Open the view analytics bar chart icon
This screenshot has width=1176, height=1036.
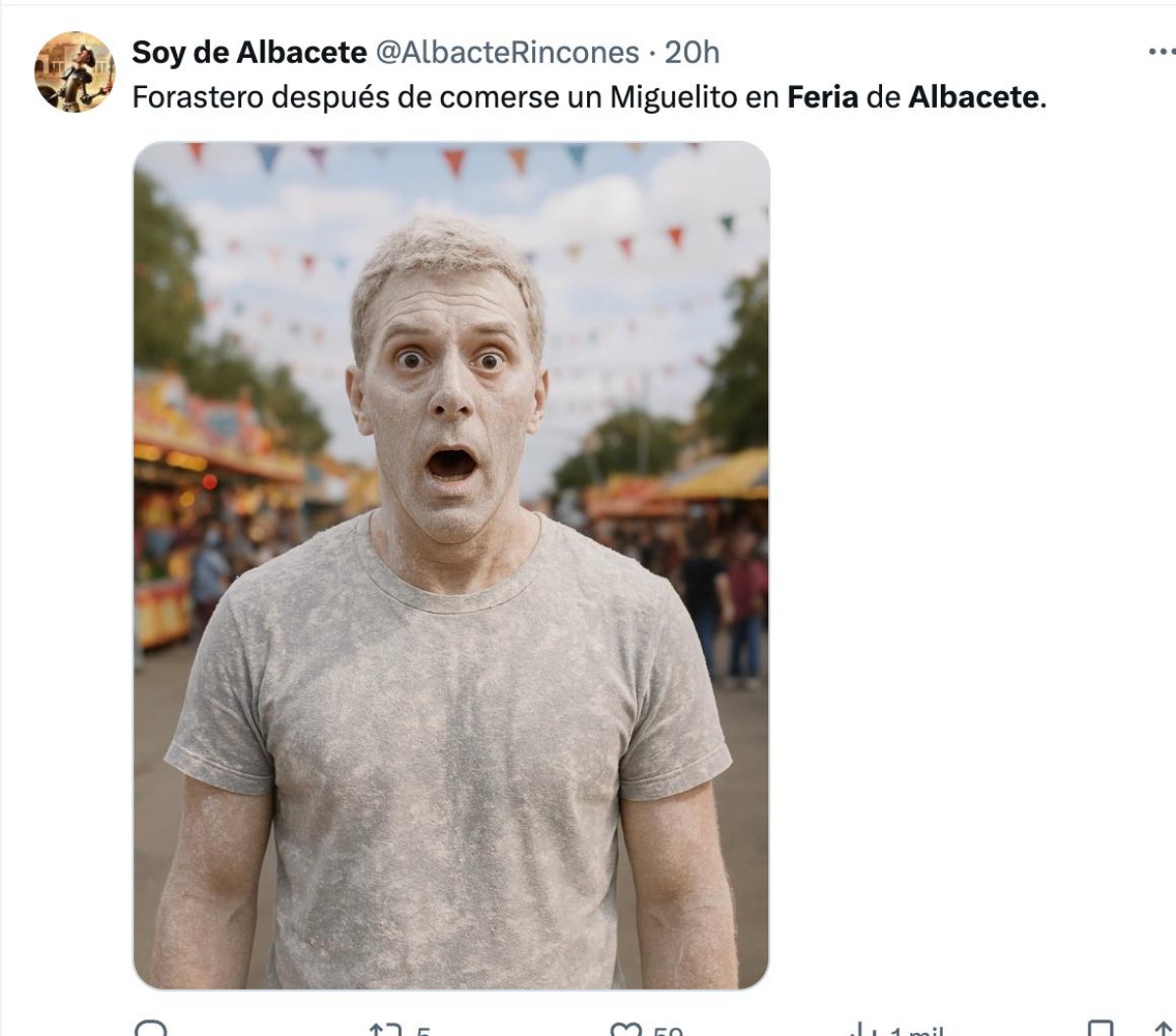[x=862, y=1029]
